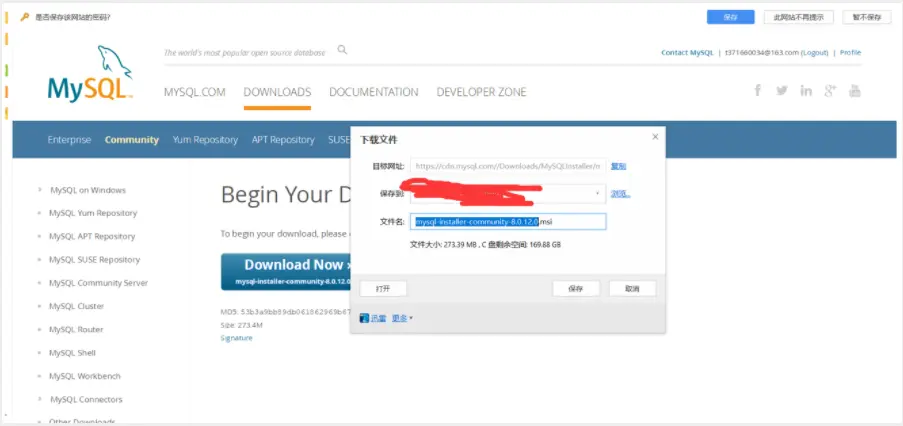903x426 pixels.
Task: Open the Xunlei link
Action: click(378, 318)
